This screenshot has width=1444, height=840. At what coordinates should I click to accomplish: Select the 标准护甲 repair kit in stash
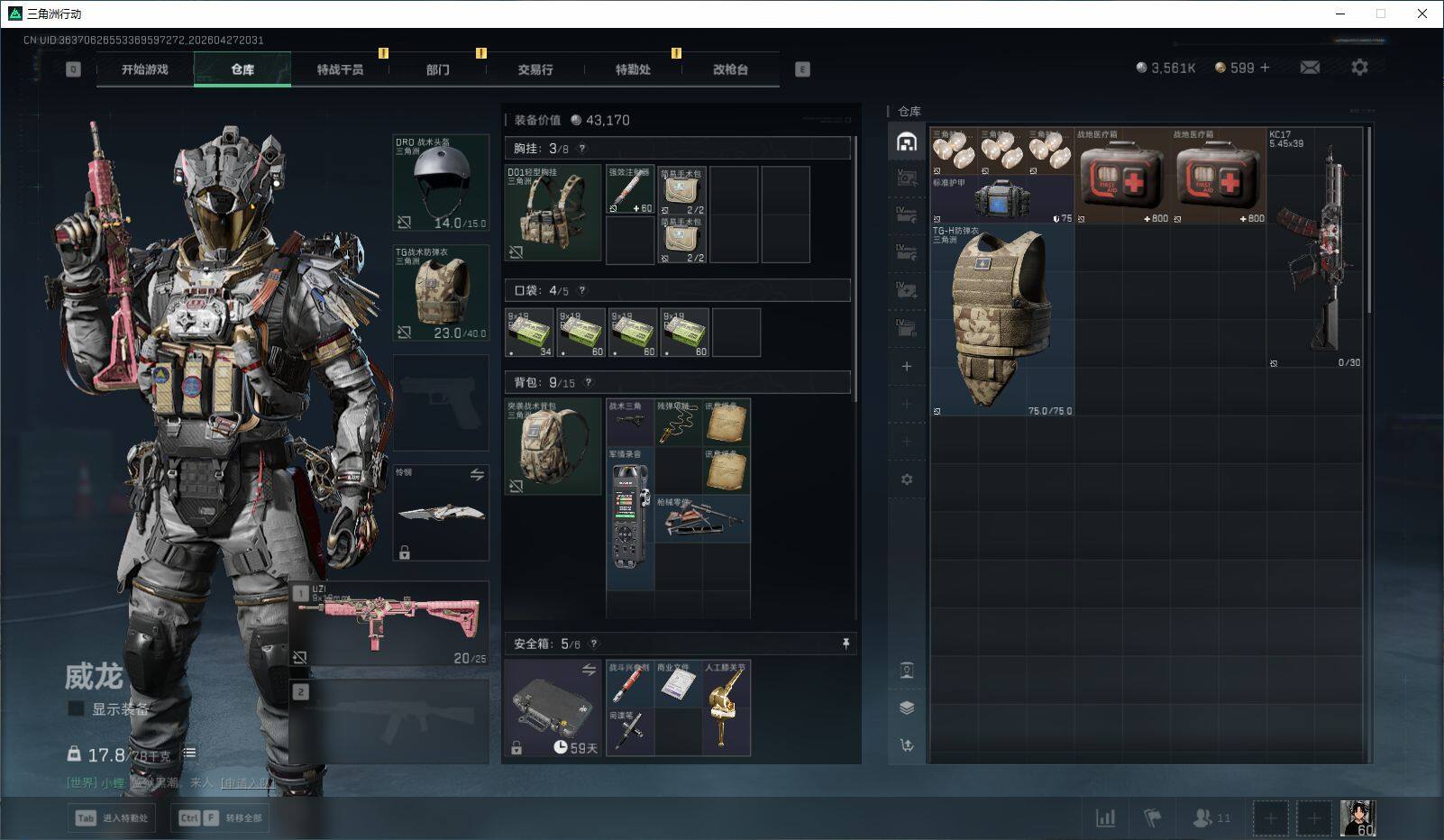point(1002,200)
